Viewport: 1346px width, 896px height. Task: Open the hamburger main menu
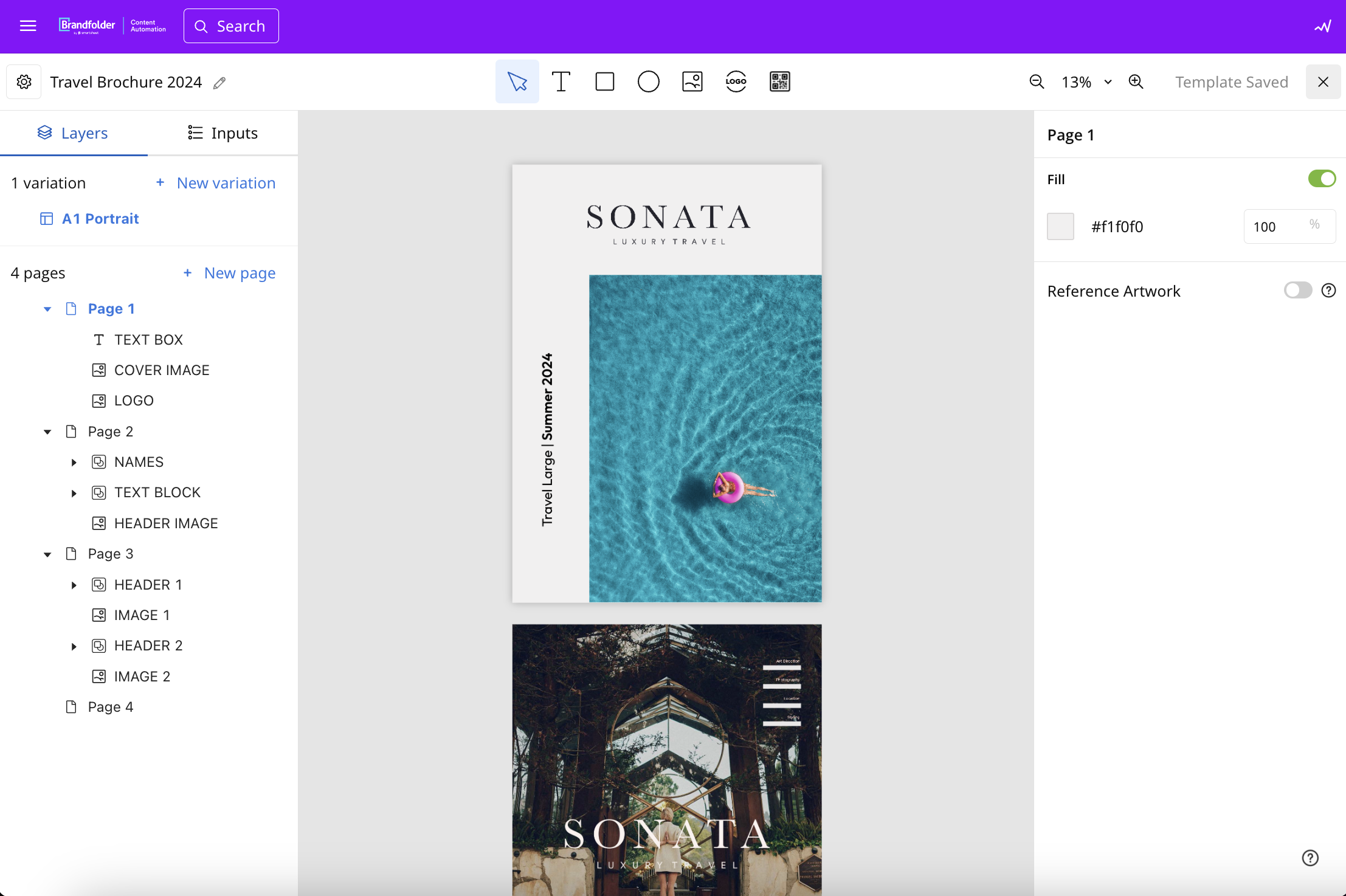click(28, 26)
